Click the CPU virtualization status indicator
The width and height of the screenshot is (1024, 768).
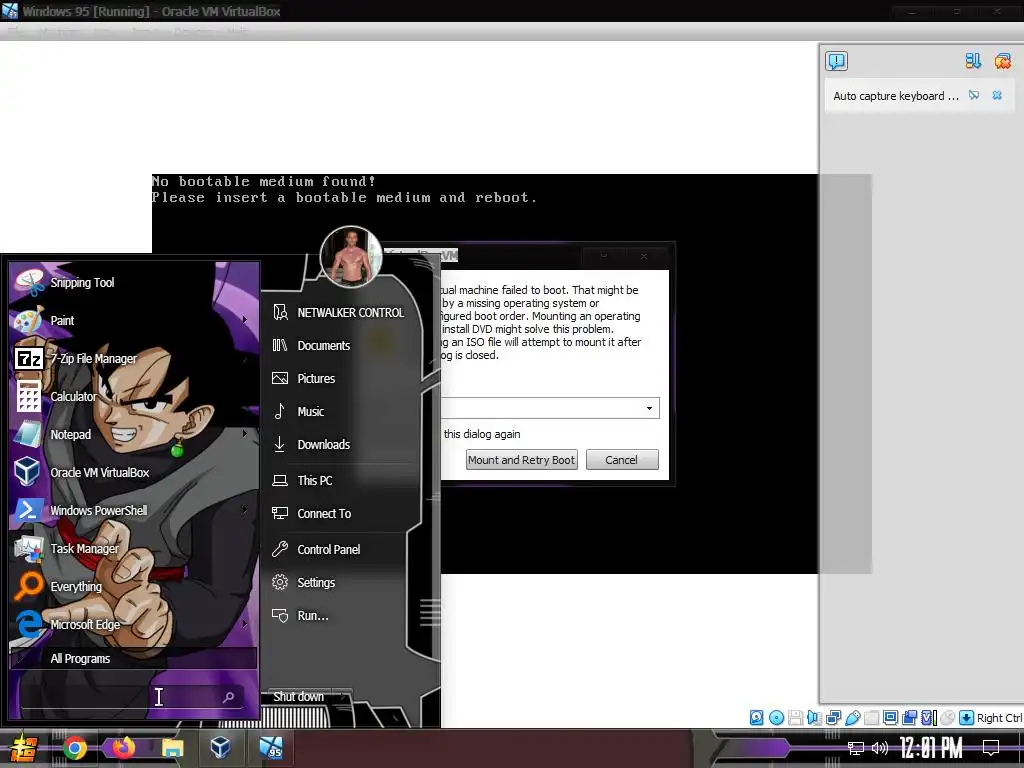click(929, 718)
